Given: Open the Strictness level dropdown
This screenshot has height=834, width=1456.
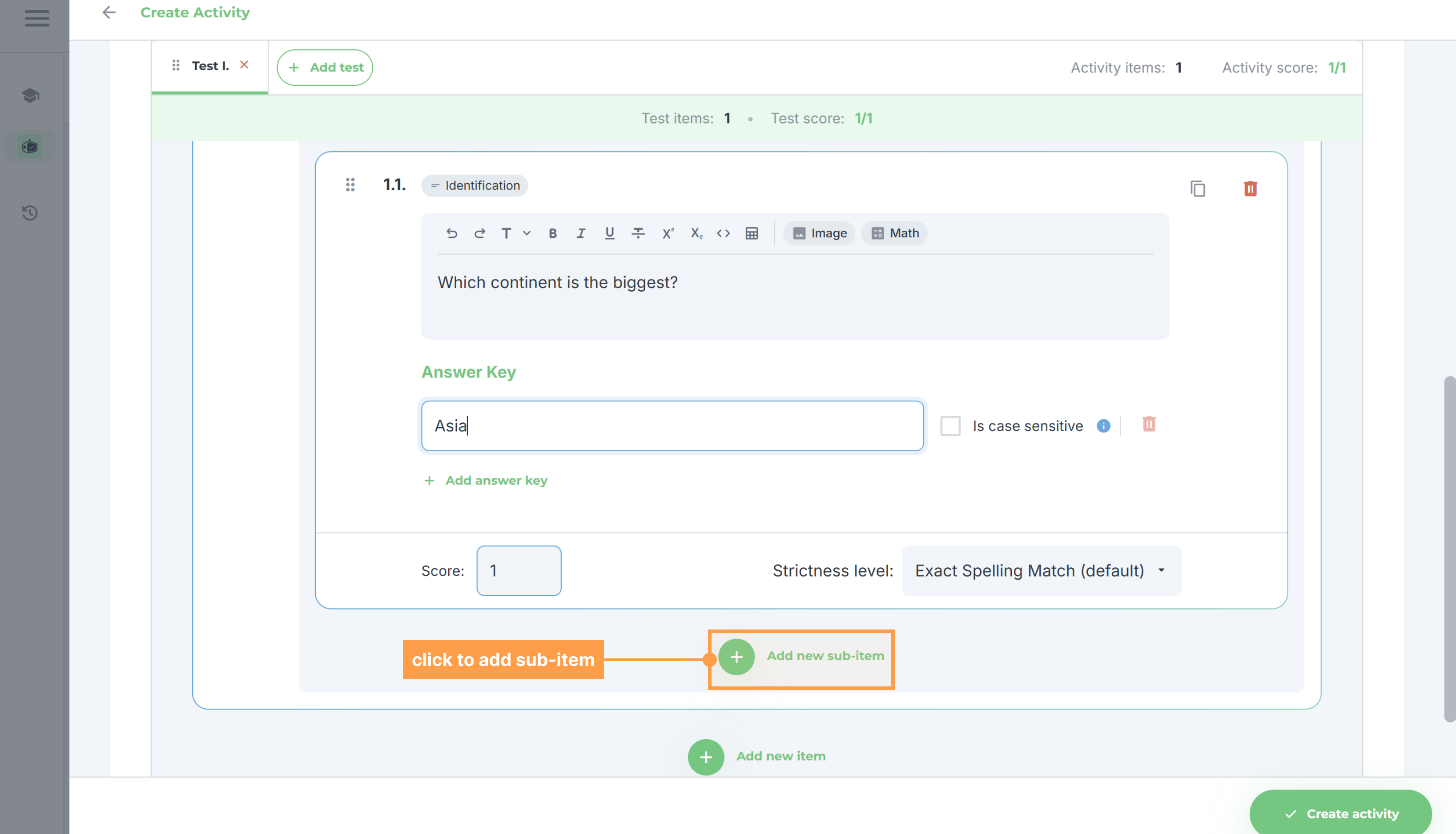Looking at the screenshot, I should 1041,570.
